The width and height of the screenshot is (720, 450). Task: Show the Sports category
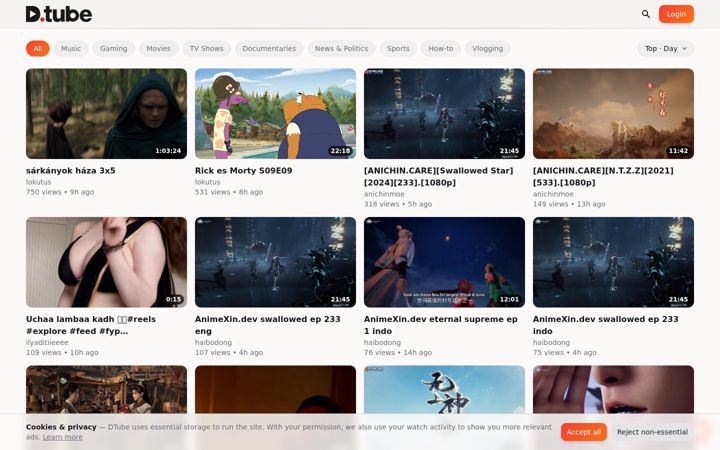pyautogui.click(x=398, y=48)
